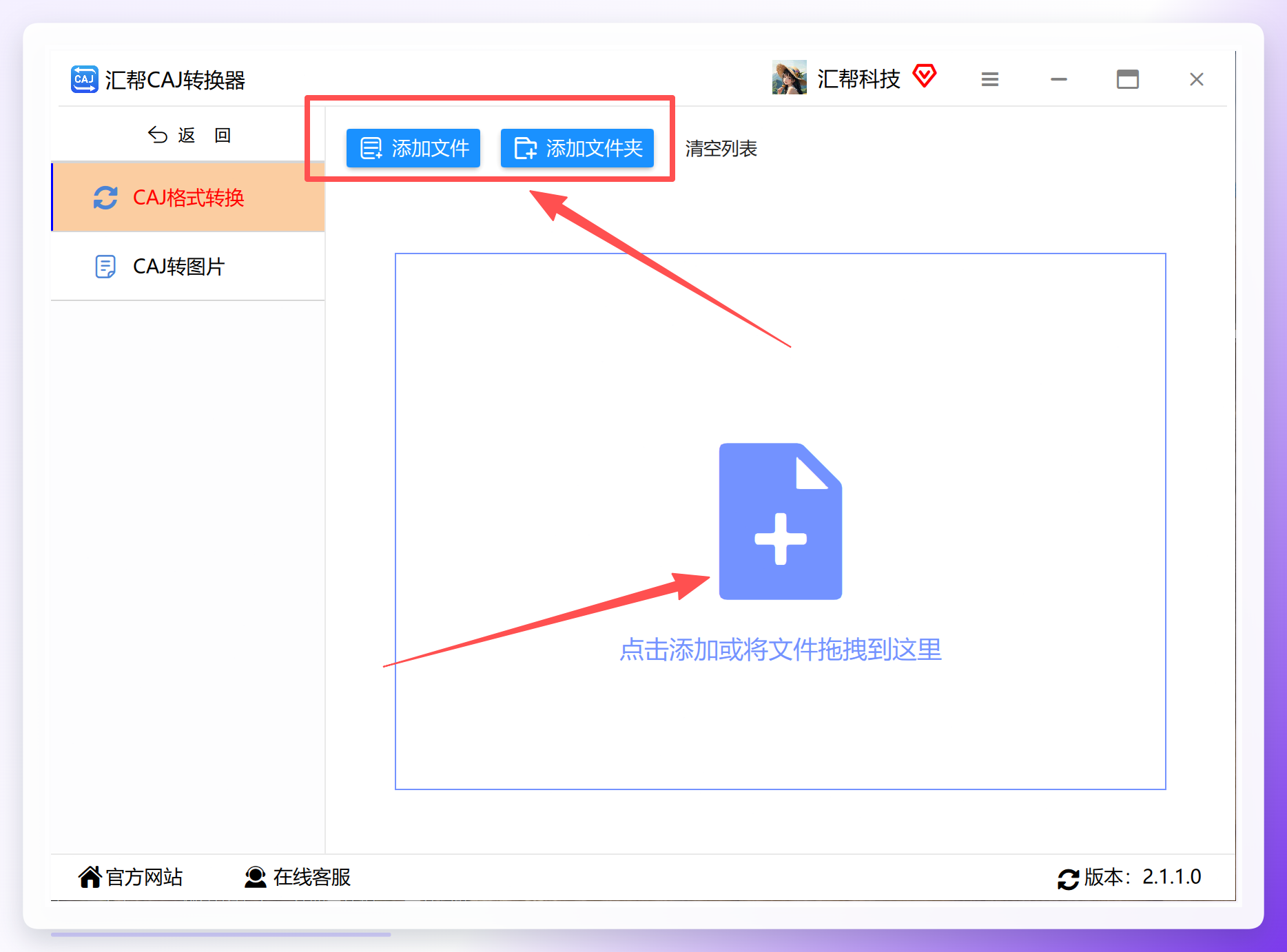
Task: Click the CAJ转图片 document icon
Action: (105, 267)
